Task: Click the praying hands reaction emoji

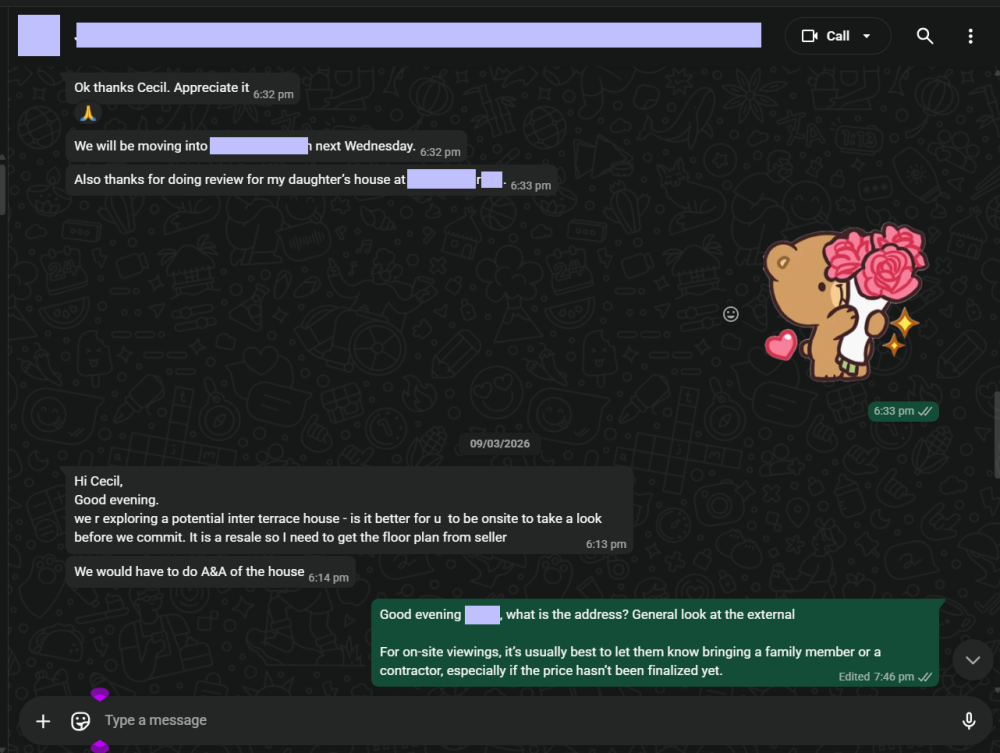Action: tap(87, 114)
